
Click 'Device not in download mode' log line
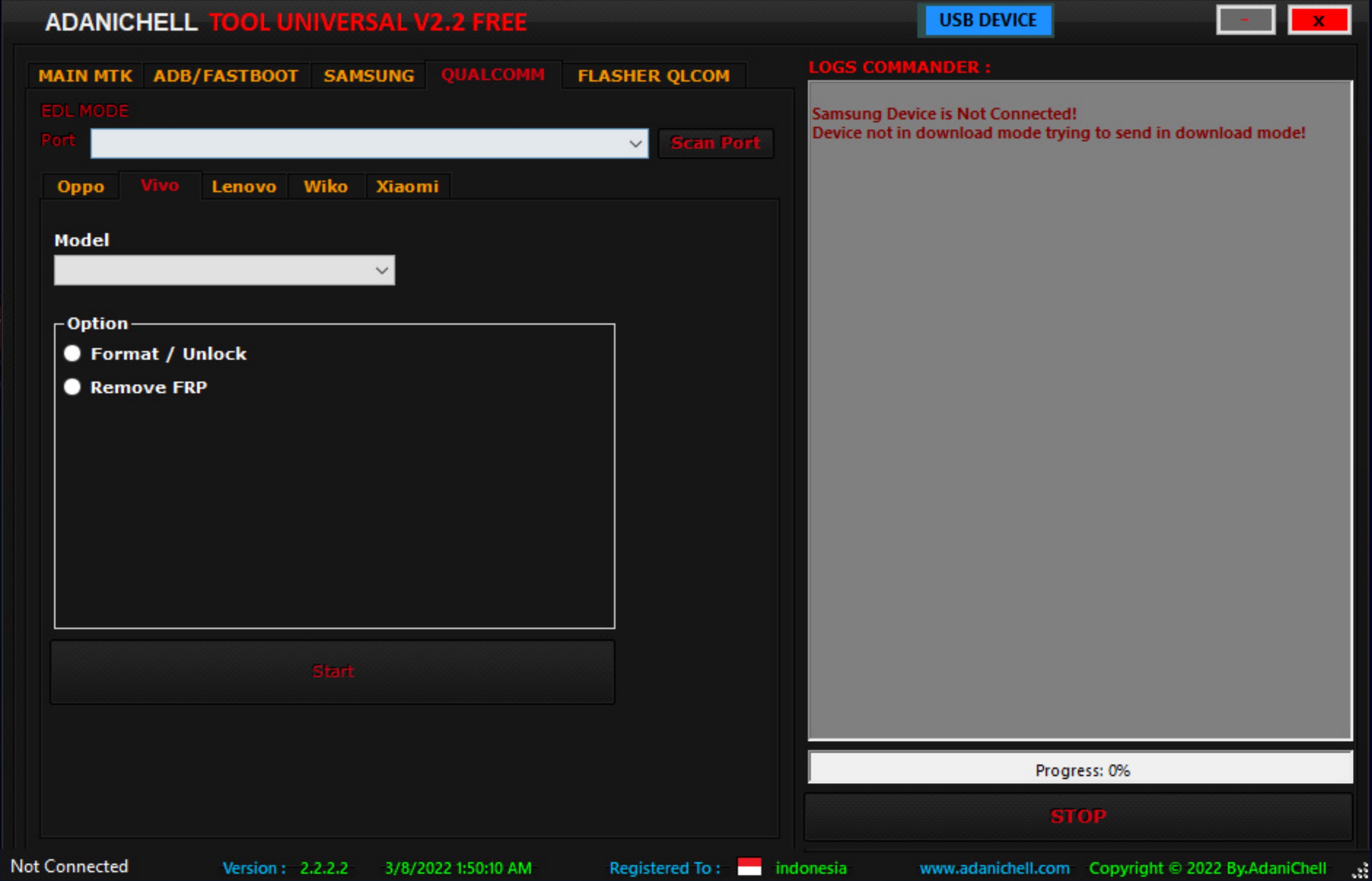point(1058,133)
